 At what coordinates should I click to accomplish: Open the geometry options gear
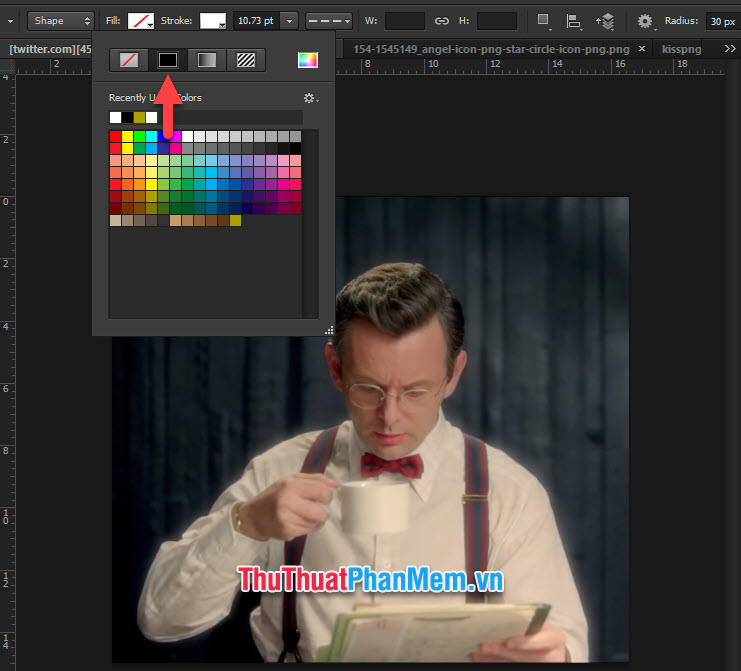646,21
